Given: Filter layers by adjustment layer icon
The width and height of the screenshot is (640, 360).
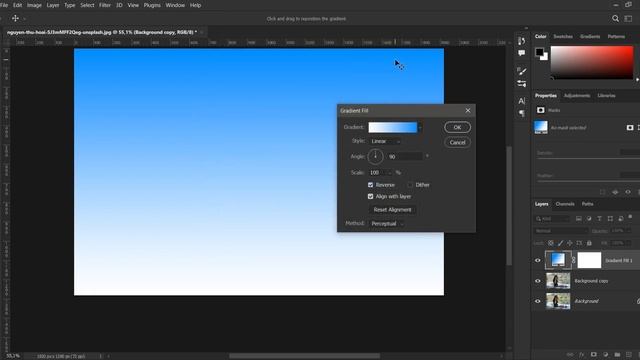Looking at the screenshot, I should [589, 219].
